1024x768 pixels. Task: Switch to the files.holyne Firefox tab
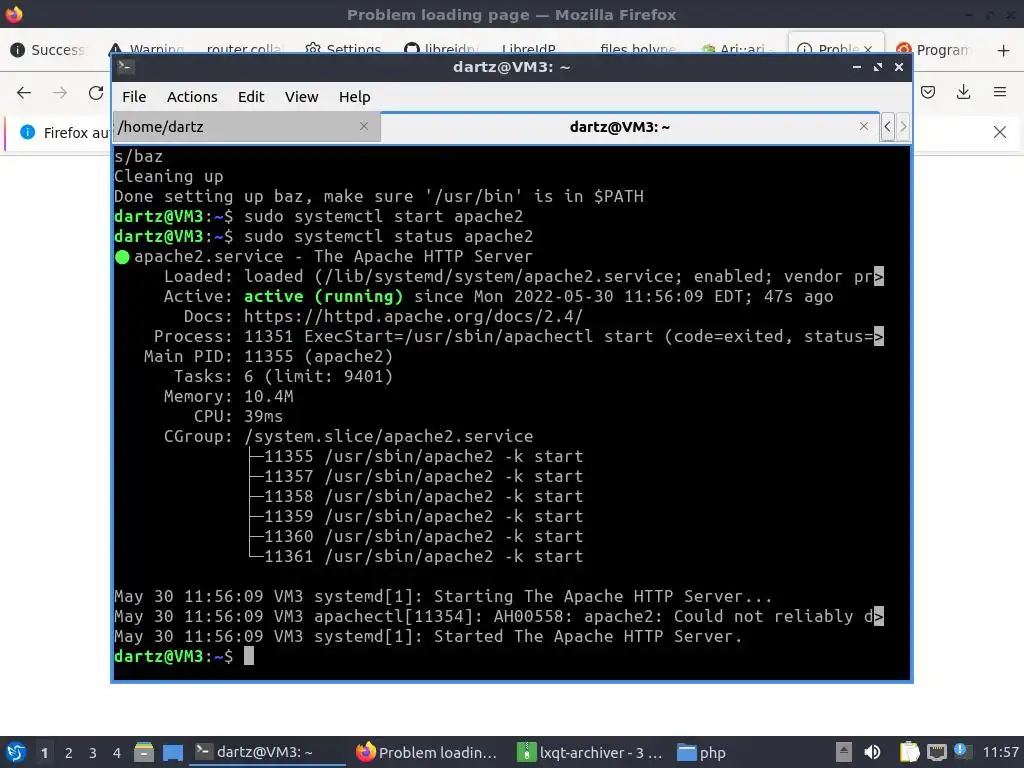pyautogui.click(x=638, y=50)
